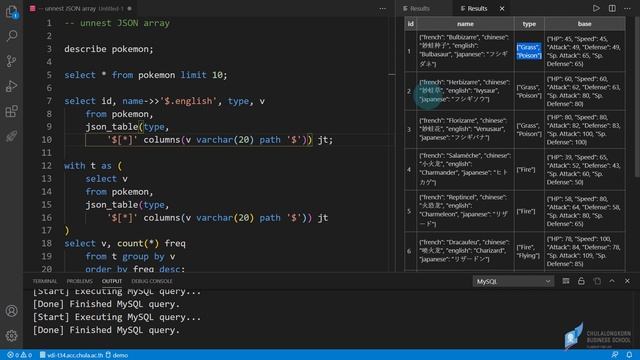Click the second '[Done] Finished MySQL query.' output line
This screenshot has height=360, width=640.
pos(106,330)
